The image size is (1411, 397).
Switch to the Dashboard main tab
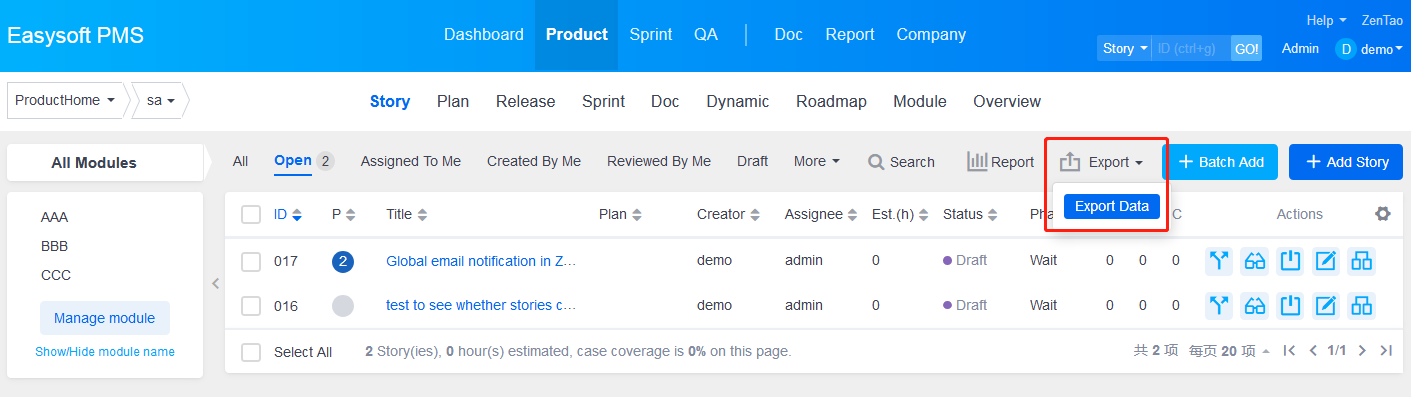tap(484, 35)
